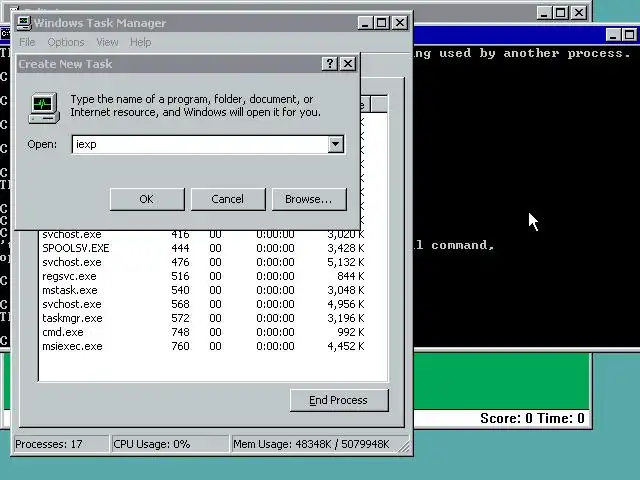
Task: Maximize the background window behind Task Manager
Action: [x=561, y=13]
